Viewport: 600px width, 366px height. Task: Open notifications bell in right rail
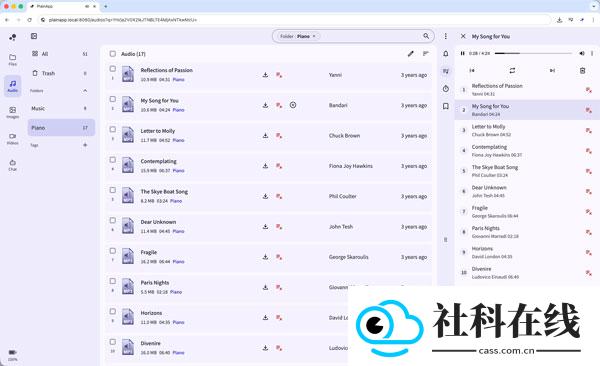pyautogui.click(x=446, y=54)
